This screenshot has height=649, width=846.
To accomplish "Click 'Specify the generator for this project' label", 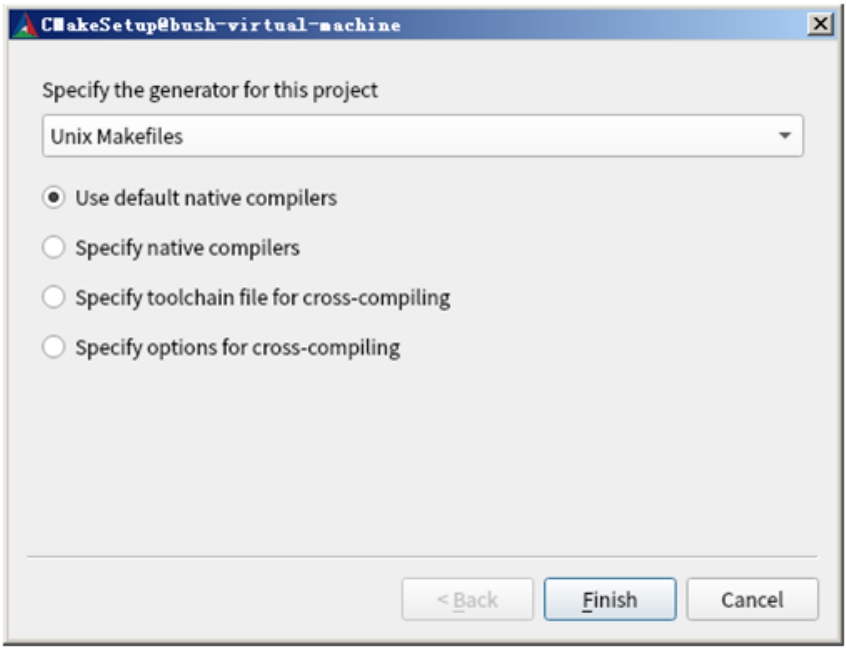I will tap(210, 90).
